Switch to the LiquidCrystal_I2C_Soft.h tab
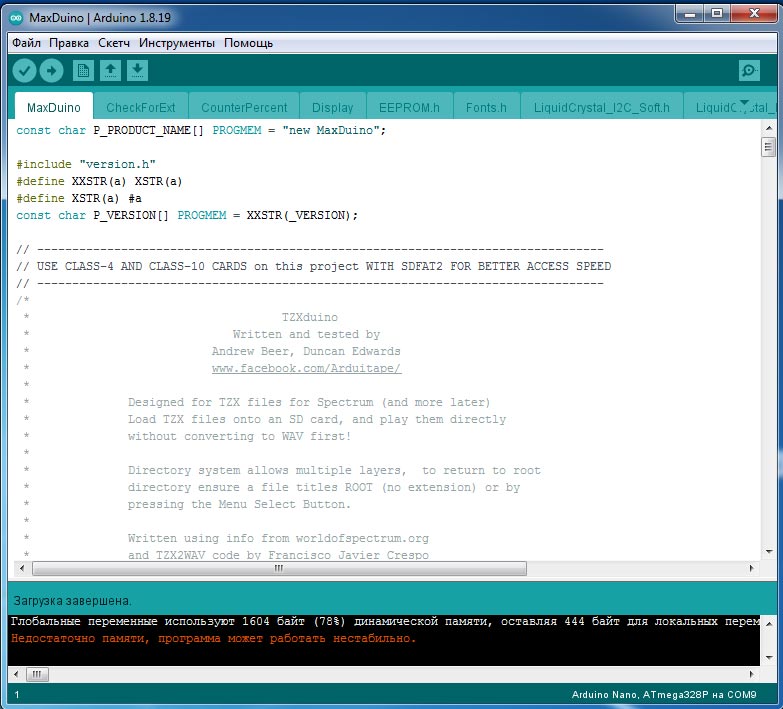 602,107
